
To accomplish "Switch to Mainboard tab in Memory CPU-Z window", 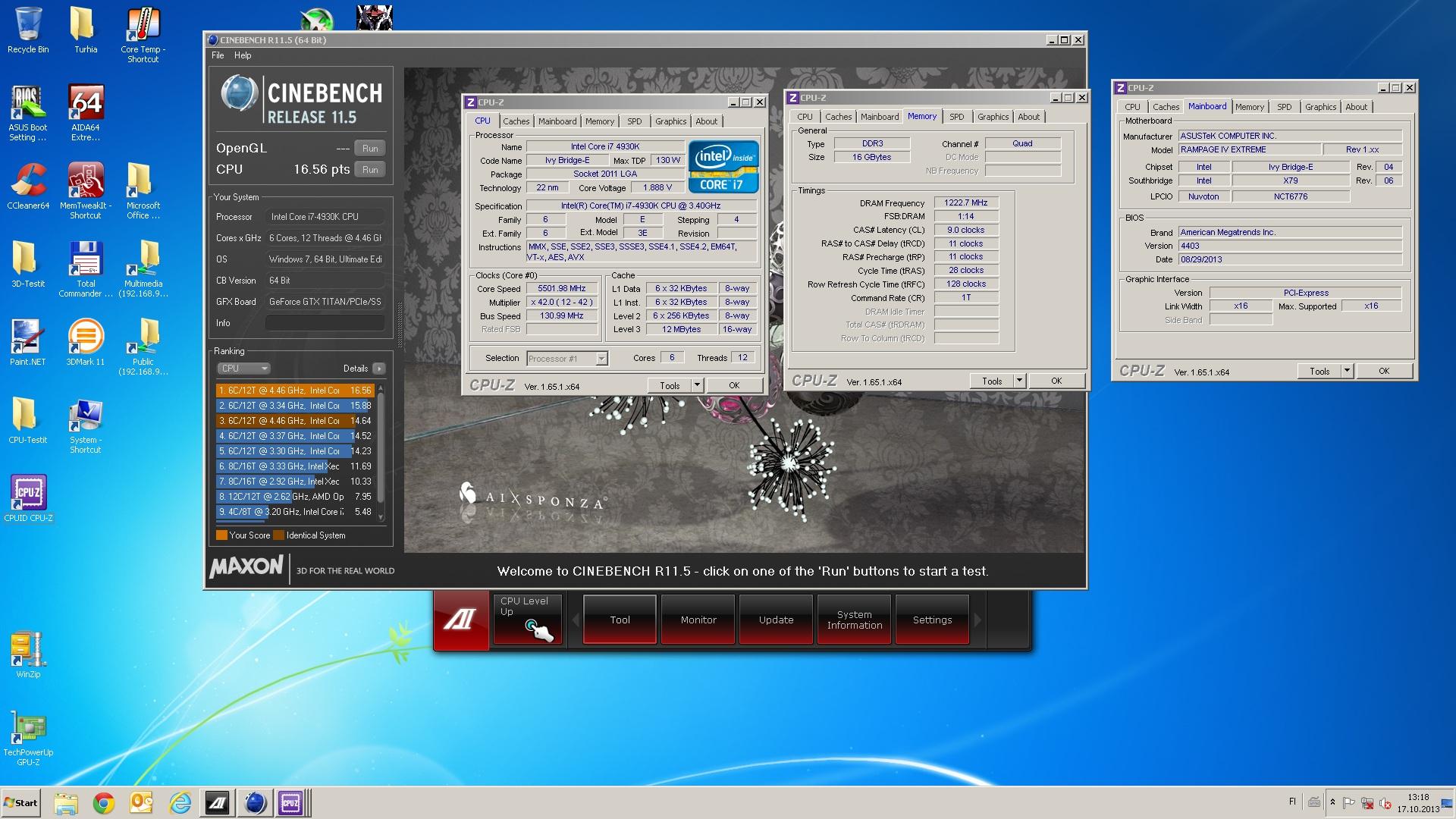I will tap(880, 117).
